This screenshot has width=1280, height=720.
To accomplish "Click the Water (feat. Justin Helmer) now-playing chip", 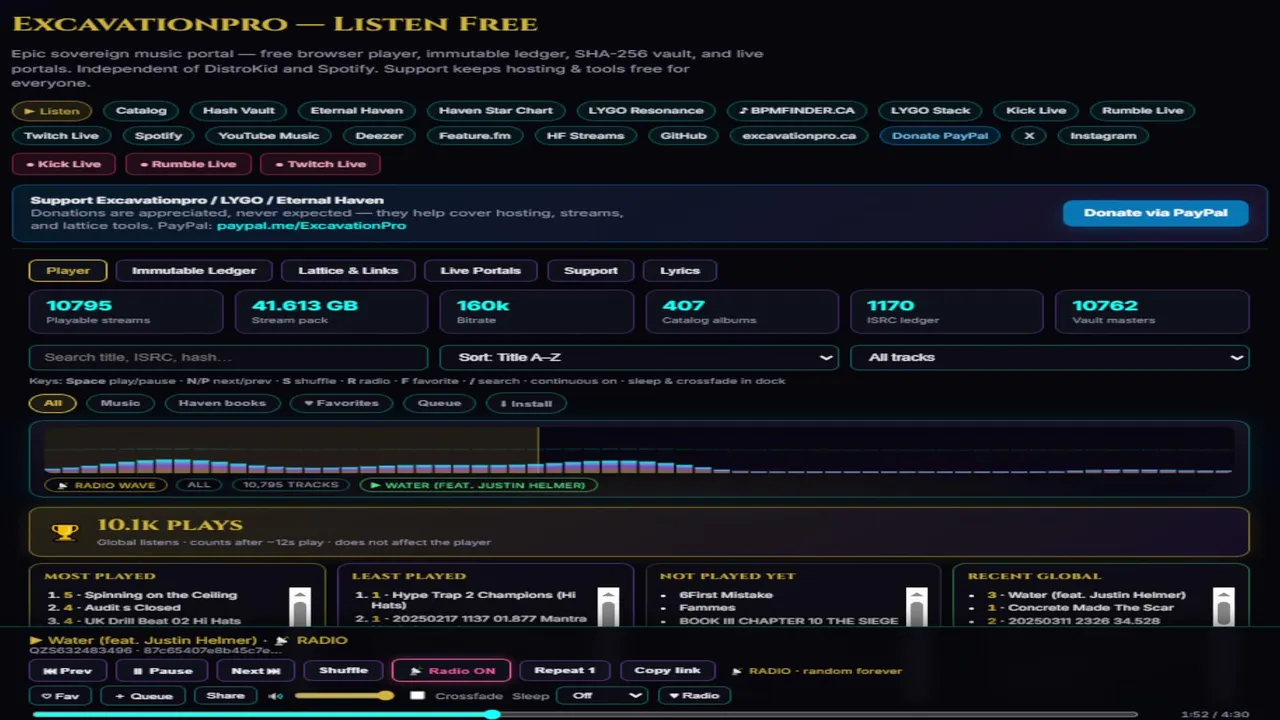I will click(x=478, y=485).
